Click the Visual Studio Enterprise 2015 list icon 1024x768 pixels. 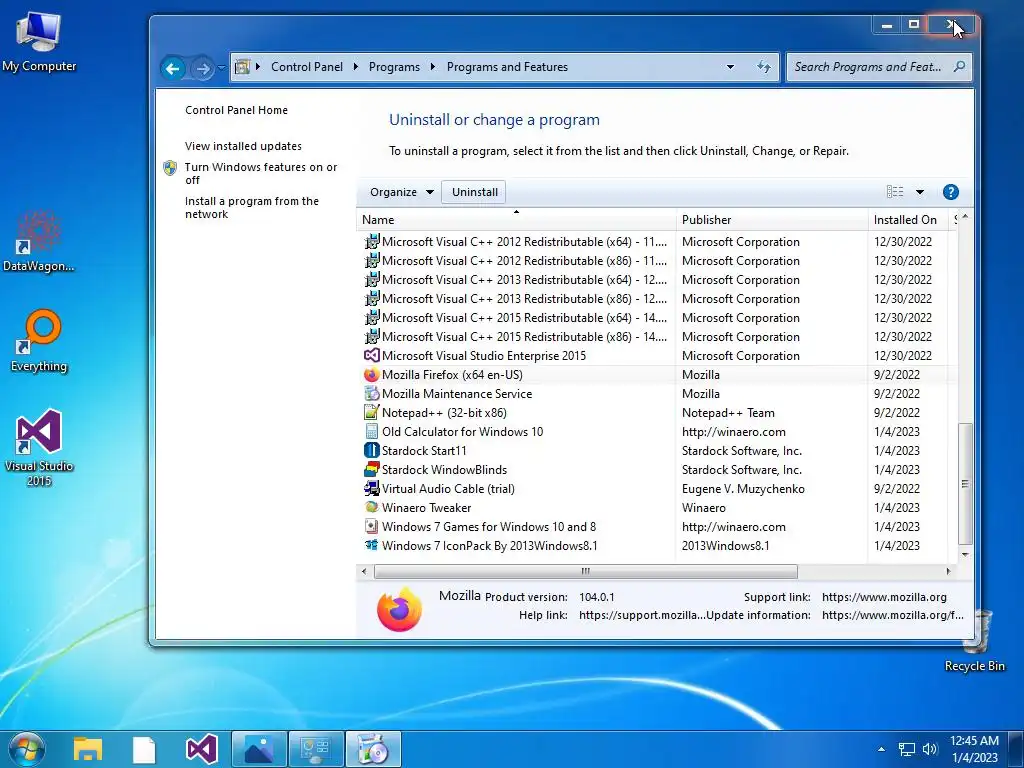[372, 355]
